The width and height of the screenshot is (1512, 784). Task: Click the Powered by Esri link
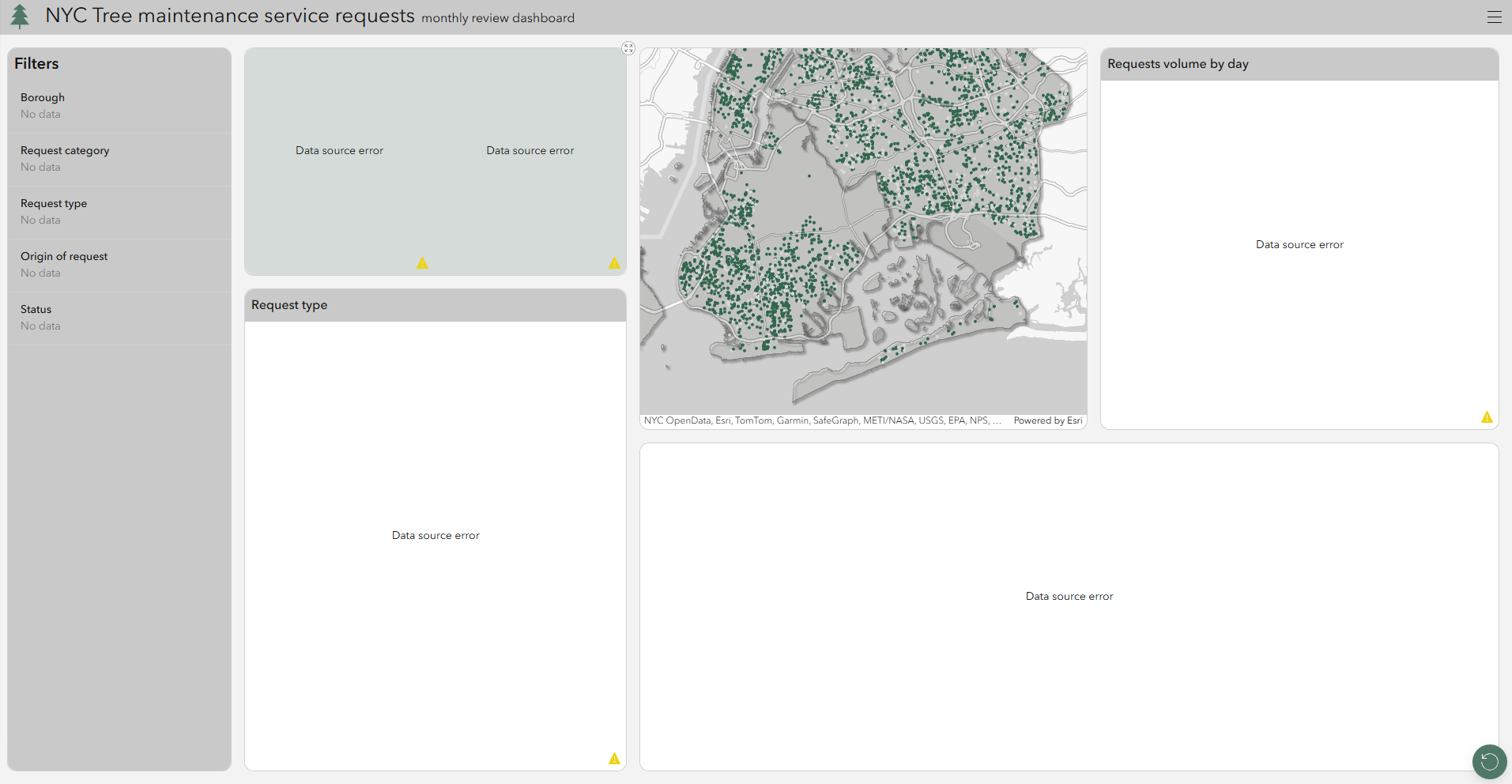pyautogui.click(x=1047, y=420)
